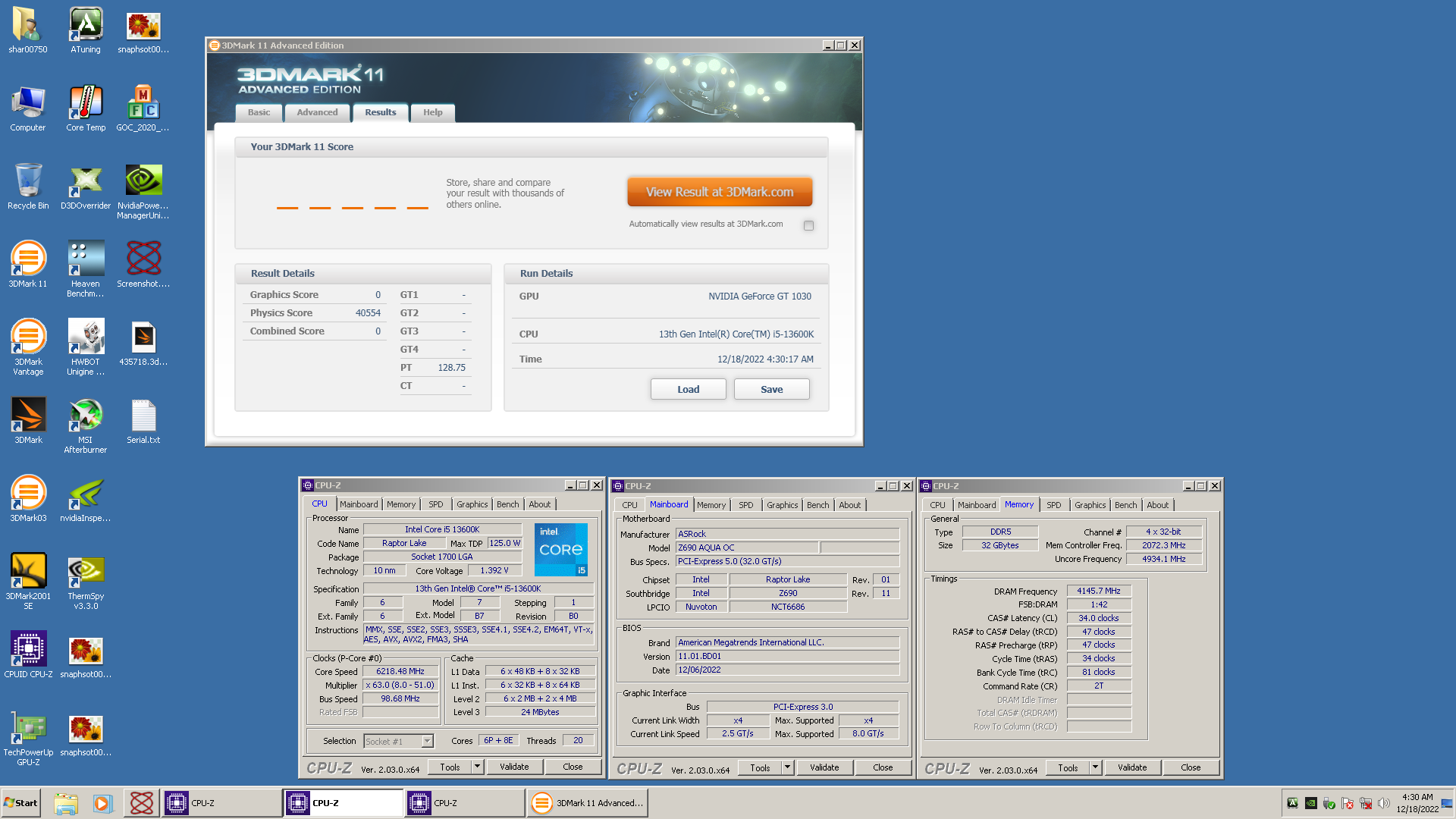Click the Save button in Run Details
Image resolution: width=1456 pixels, height=819 pixels.
coord(771,389)
